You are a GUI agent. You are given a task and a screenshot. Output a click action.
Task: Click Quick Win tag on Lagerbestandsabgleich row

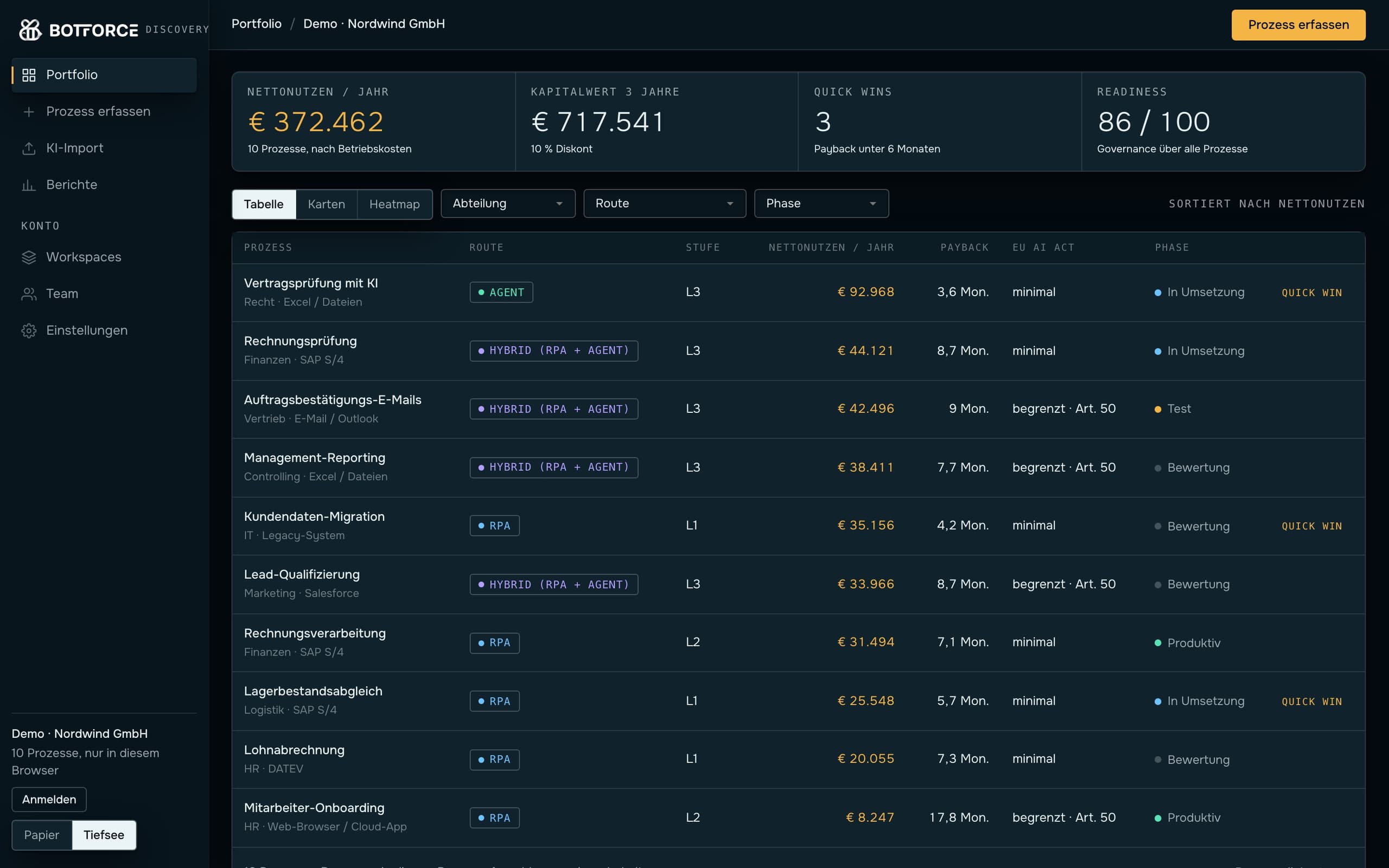point(1312,701)
